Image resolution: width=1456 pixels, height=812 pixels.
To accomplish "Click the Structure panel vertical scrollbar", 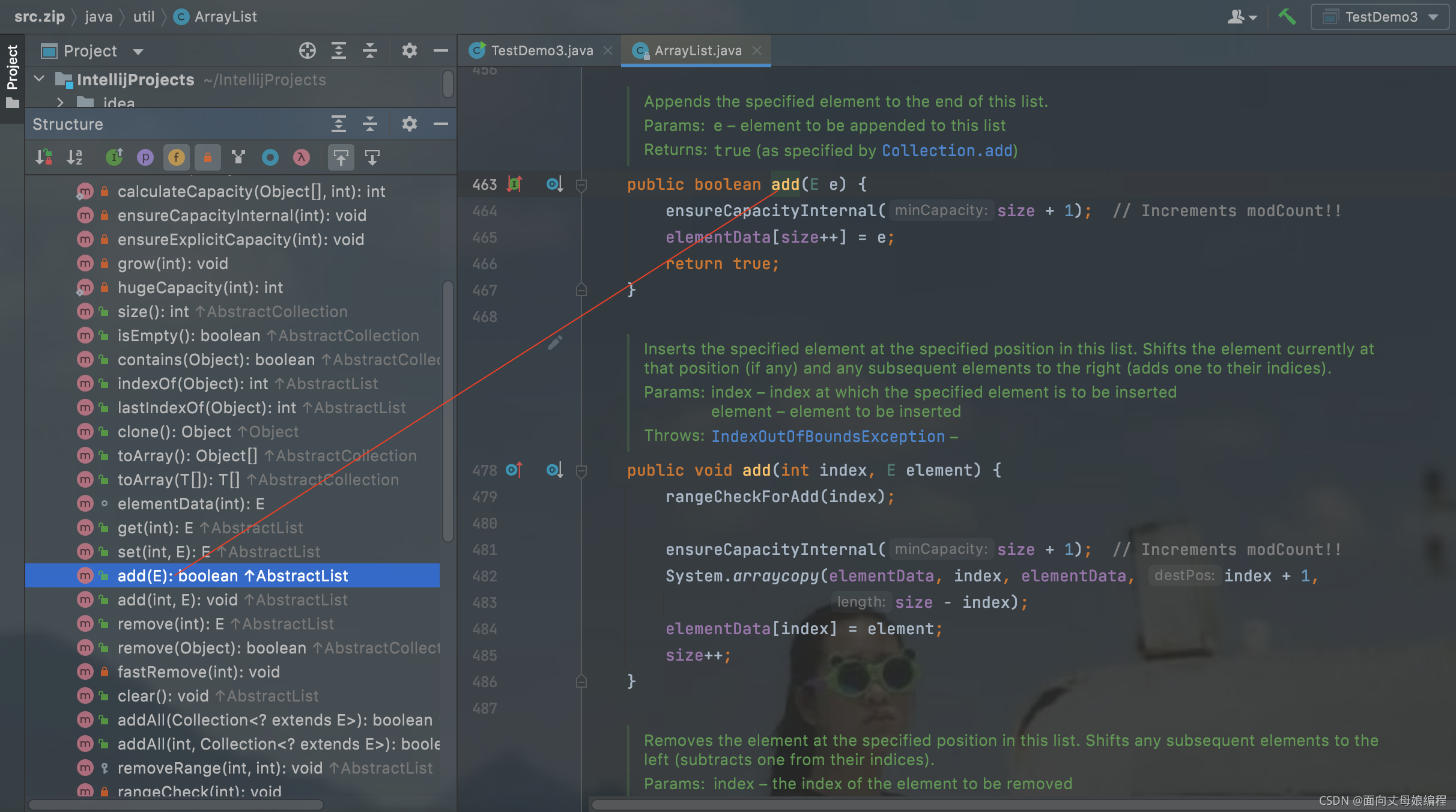I will point(448,411).
